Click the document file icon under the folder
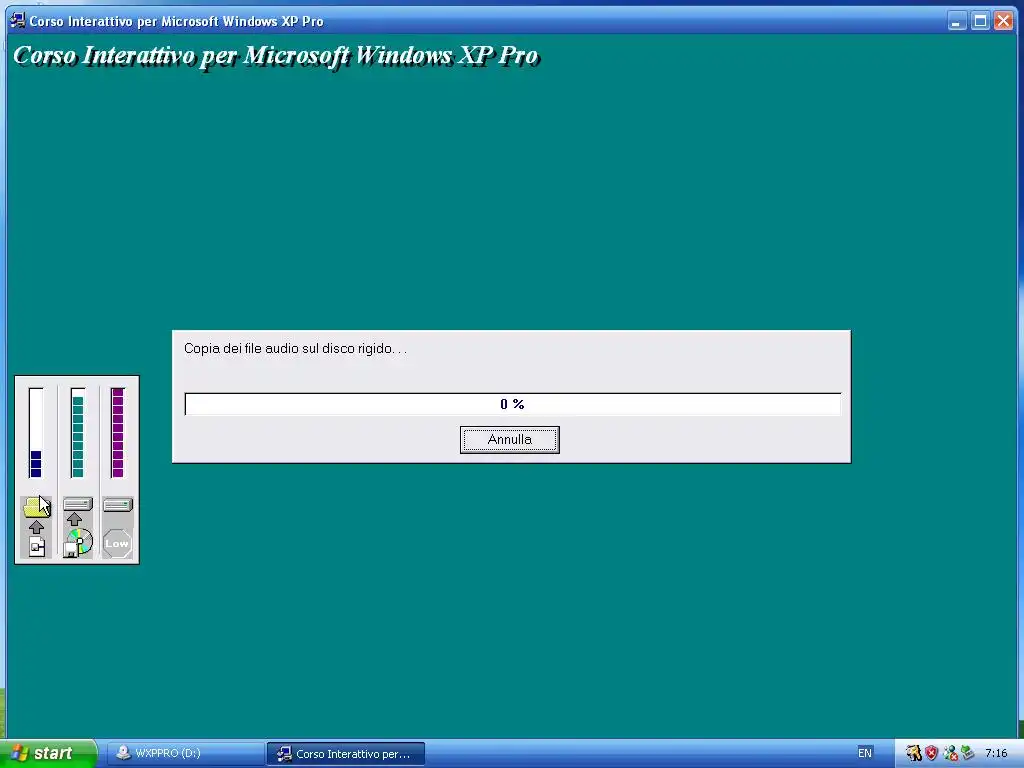Viewport: 1024px width, 768px height. [37, 547]
